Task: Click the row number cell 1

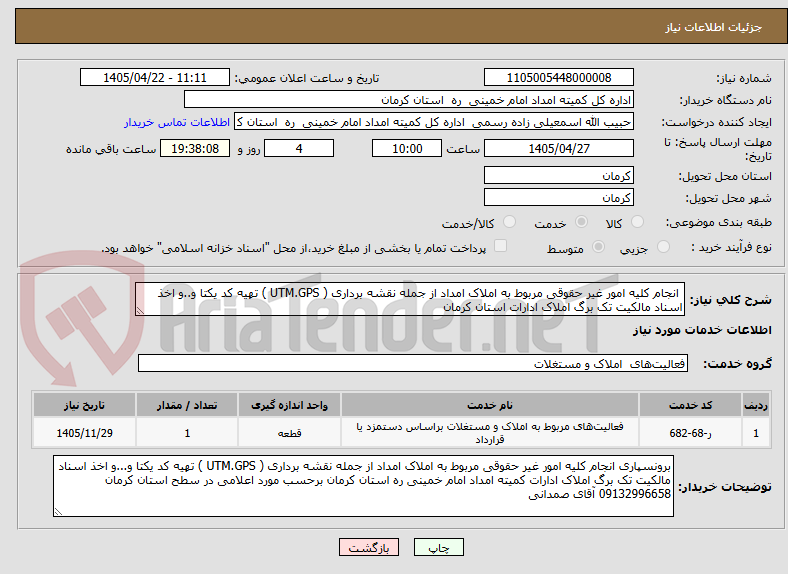Action: pyautogui.click(x=756, y=432)
